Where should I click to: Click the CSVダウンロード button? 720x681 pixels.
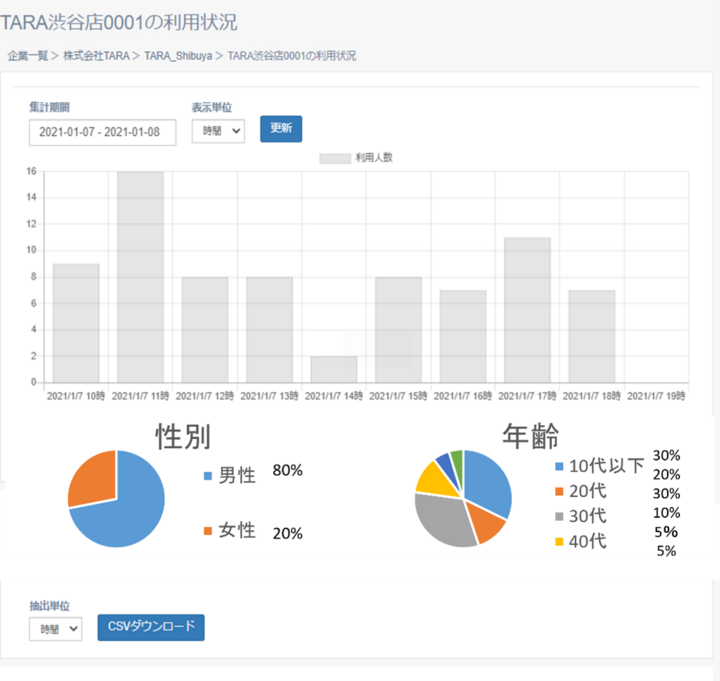(150, 627)
